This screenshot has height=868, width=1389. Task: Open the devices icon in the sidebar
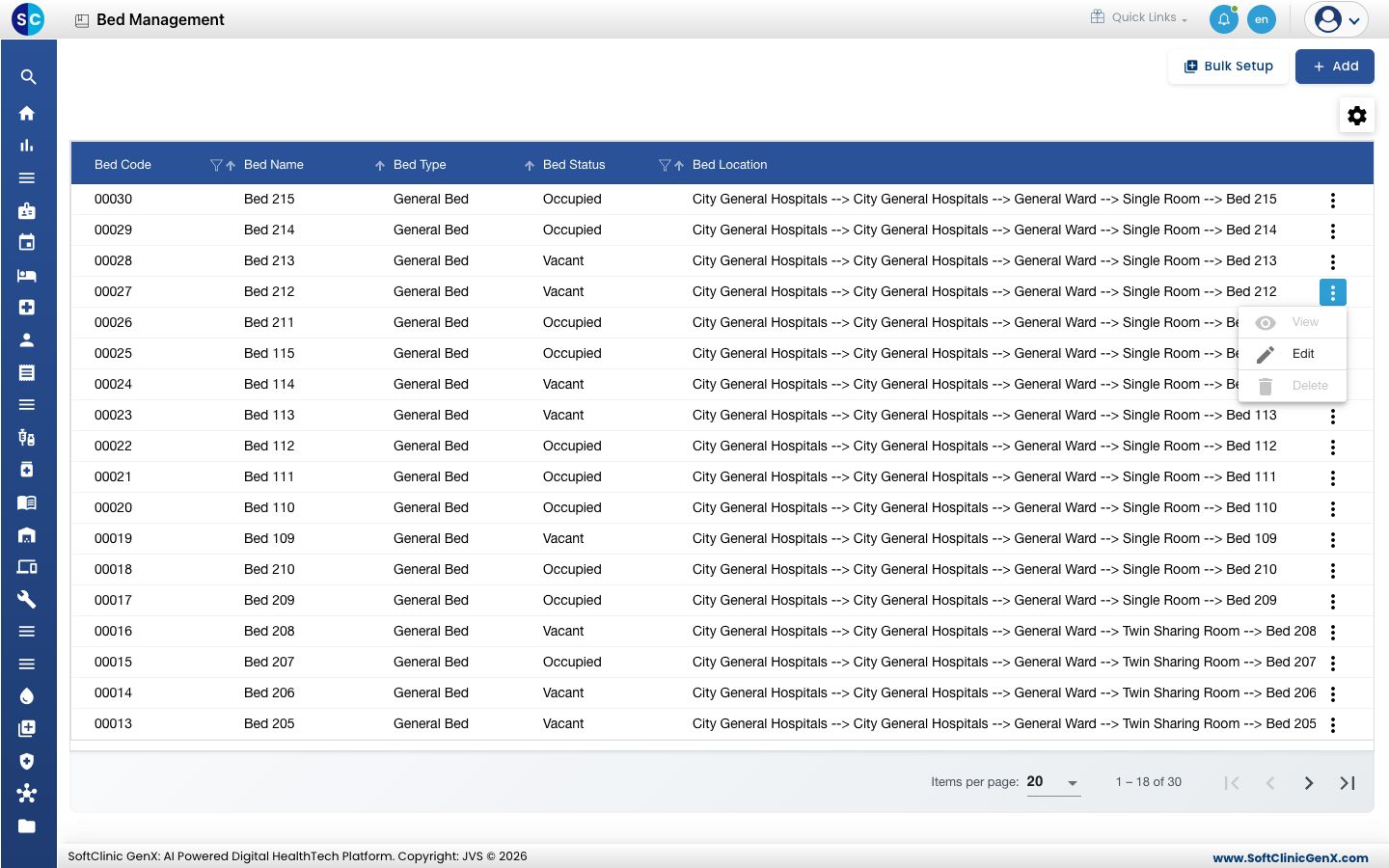coord(27,567)
